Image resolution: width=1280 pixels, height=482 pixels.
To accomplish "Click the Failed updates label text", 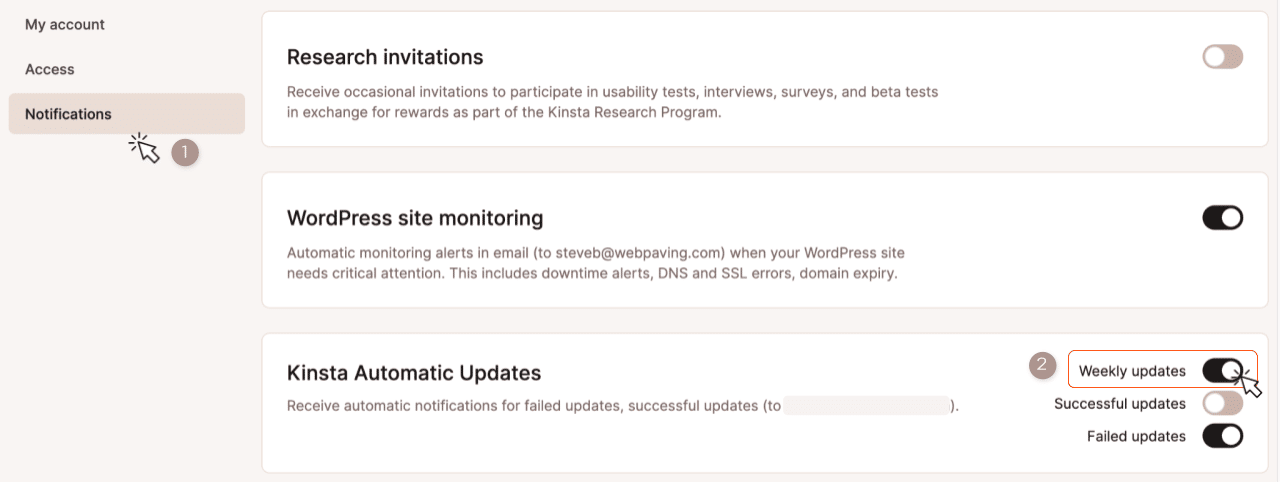I will point(1136,436).
